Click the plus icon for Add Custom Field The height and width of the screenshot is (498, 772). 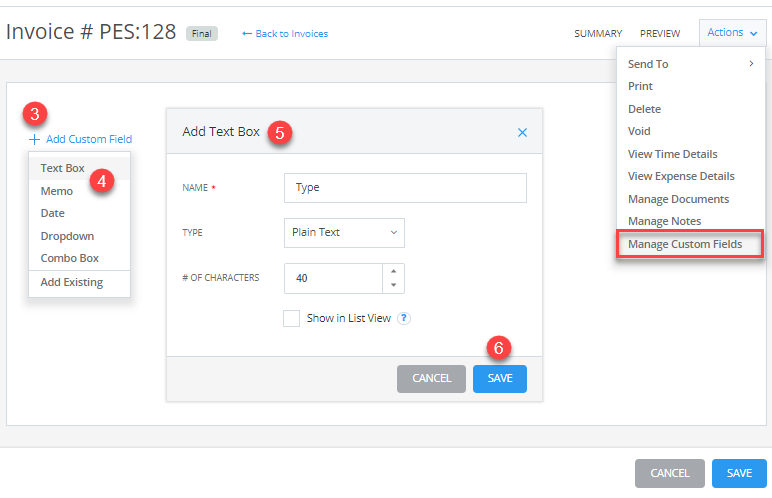pyautogui.click(x=34, y=139)
